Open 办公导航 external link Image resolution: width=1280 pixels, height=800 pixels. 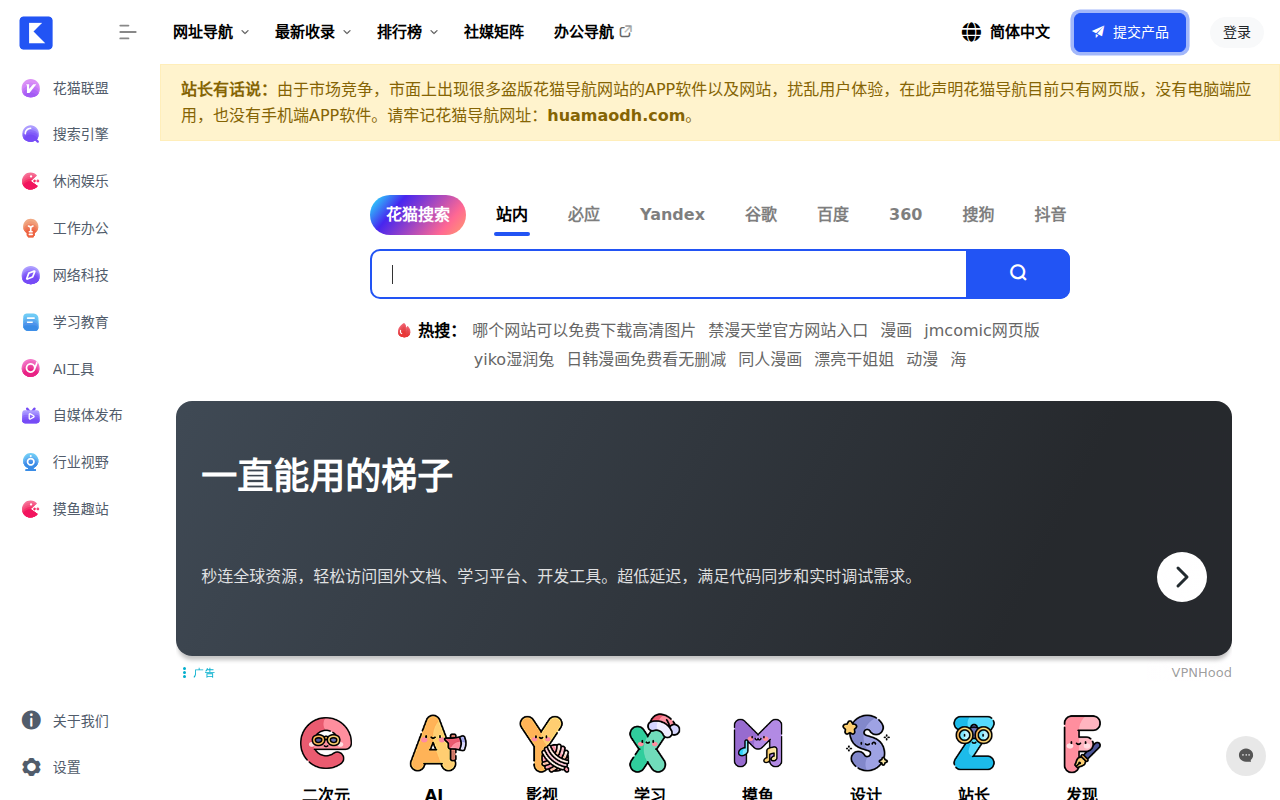(x=593, y=32)
